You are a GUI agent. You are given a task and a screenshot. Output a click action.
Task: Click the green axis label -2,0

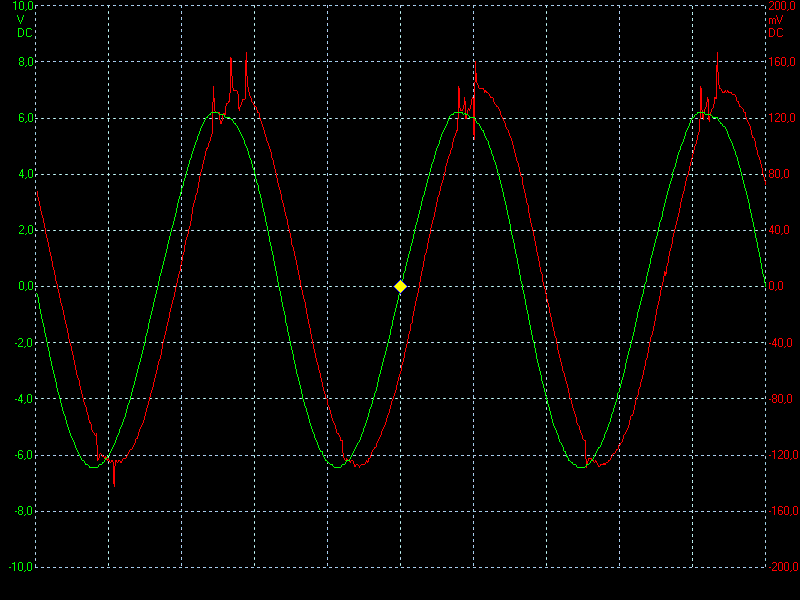[x=24, y=343]
